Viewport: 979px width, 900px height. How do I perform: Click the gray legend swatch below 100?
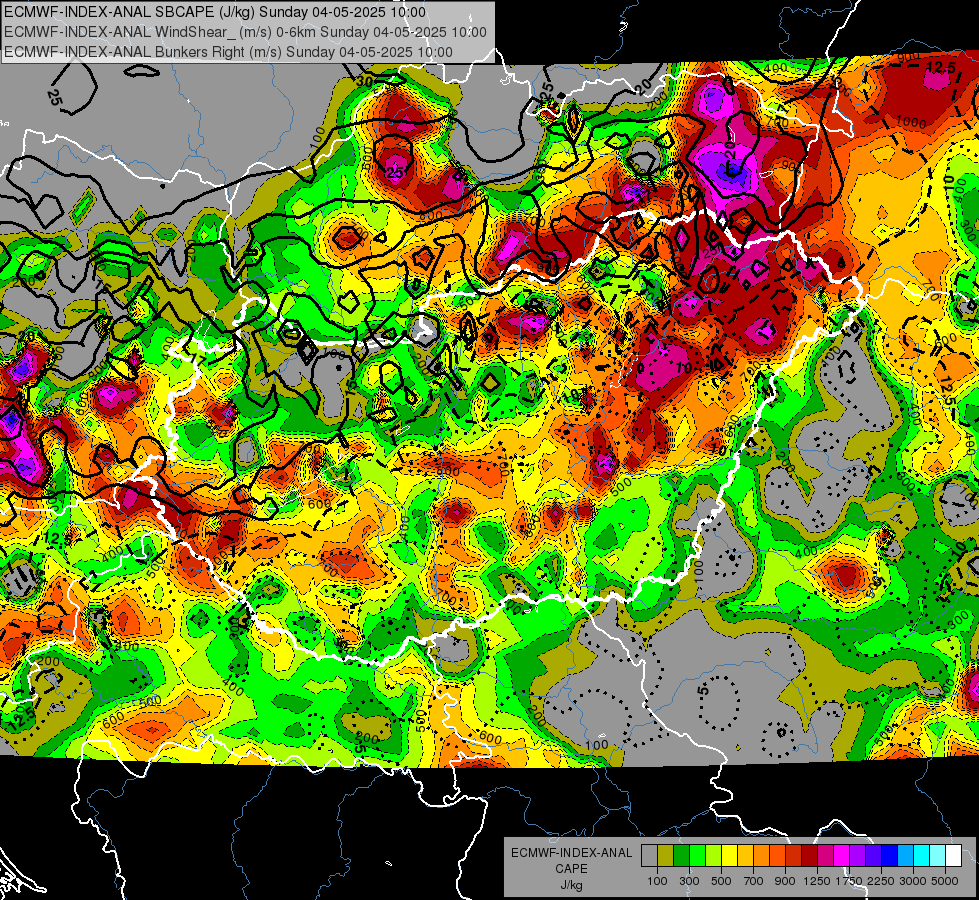(x=649, y=855)
